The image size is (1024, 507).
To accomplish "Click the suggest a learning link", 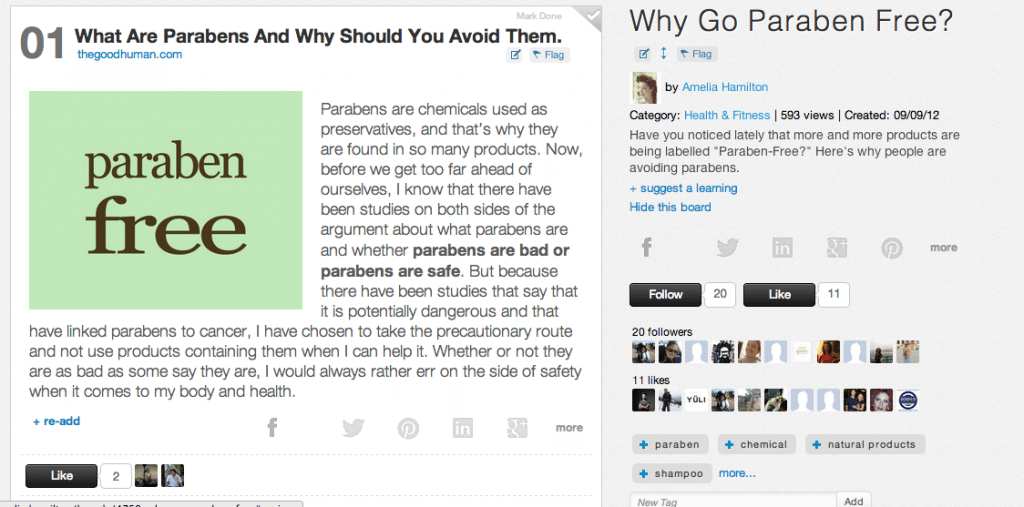I will pos(683,188).
